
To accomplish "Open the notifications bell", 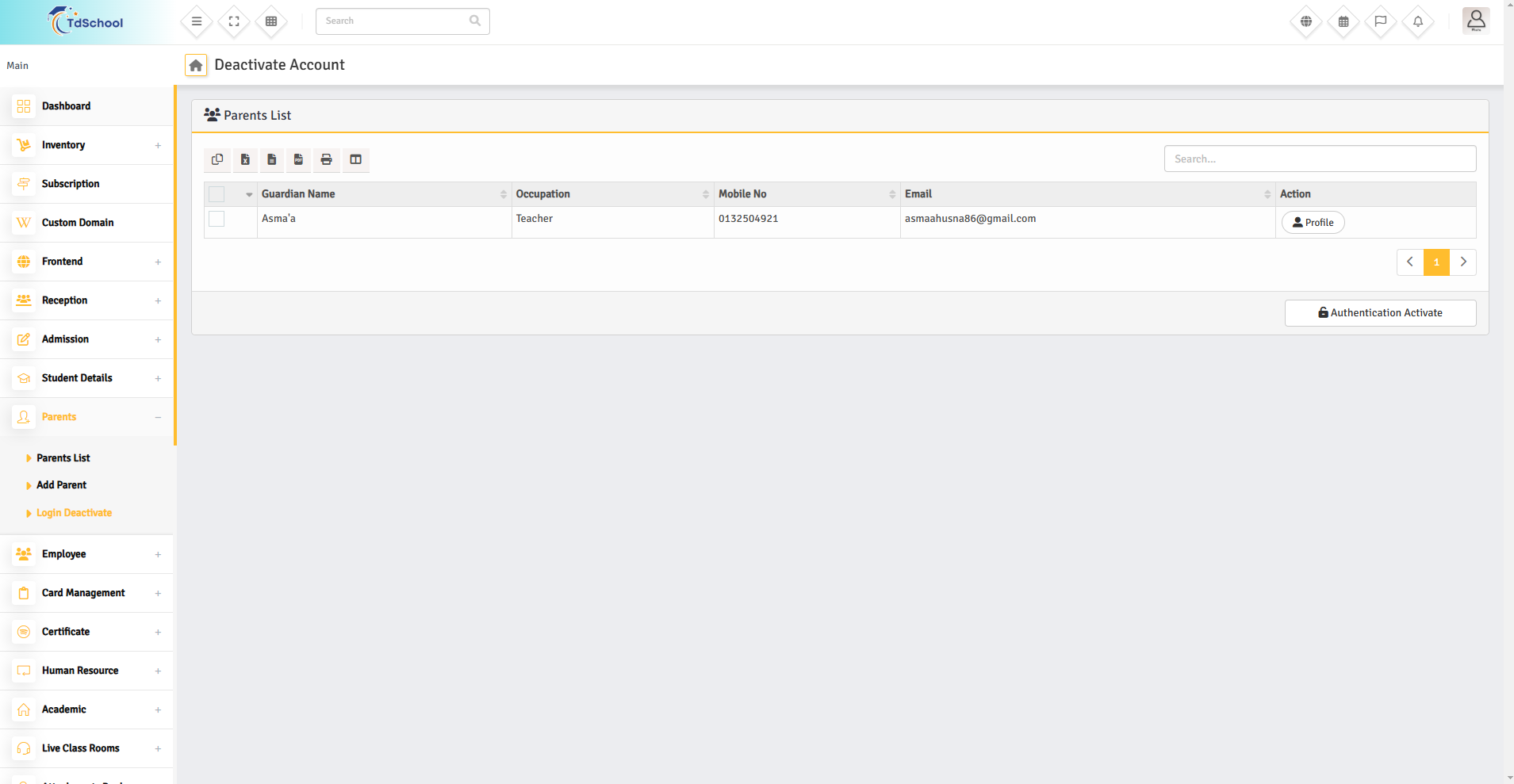I will 1418,21.
